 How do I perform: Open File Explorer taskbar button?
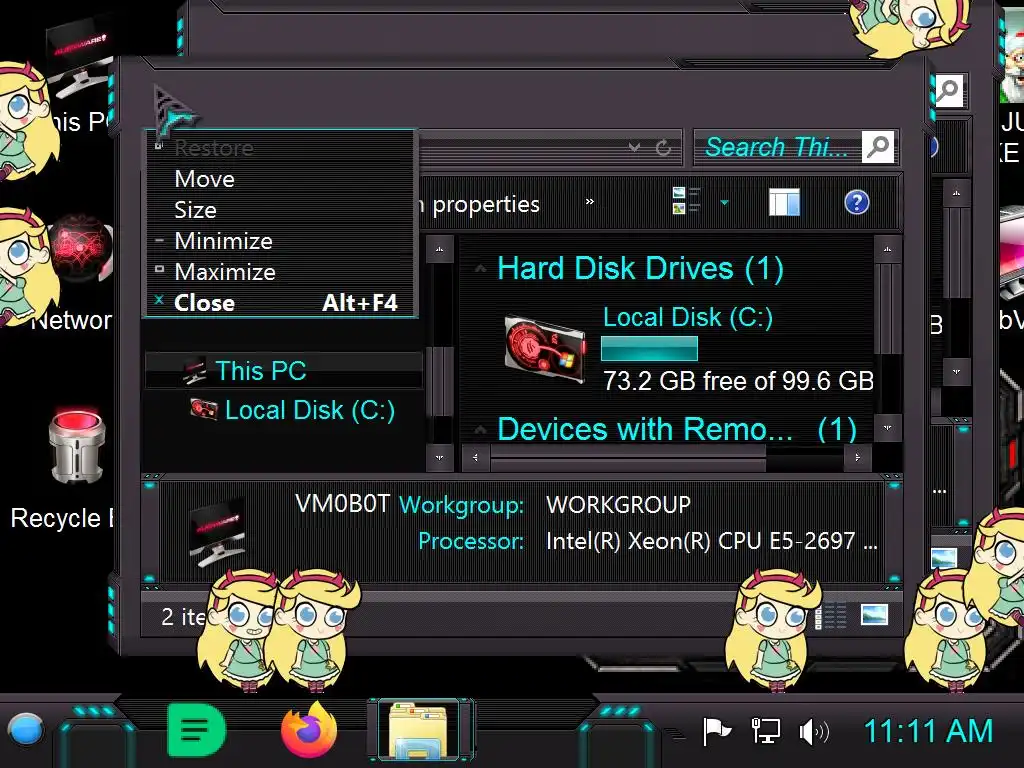coord(421,731)
